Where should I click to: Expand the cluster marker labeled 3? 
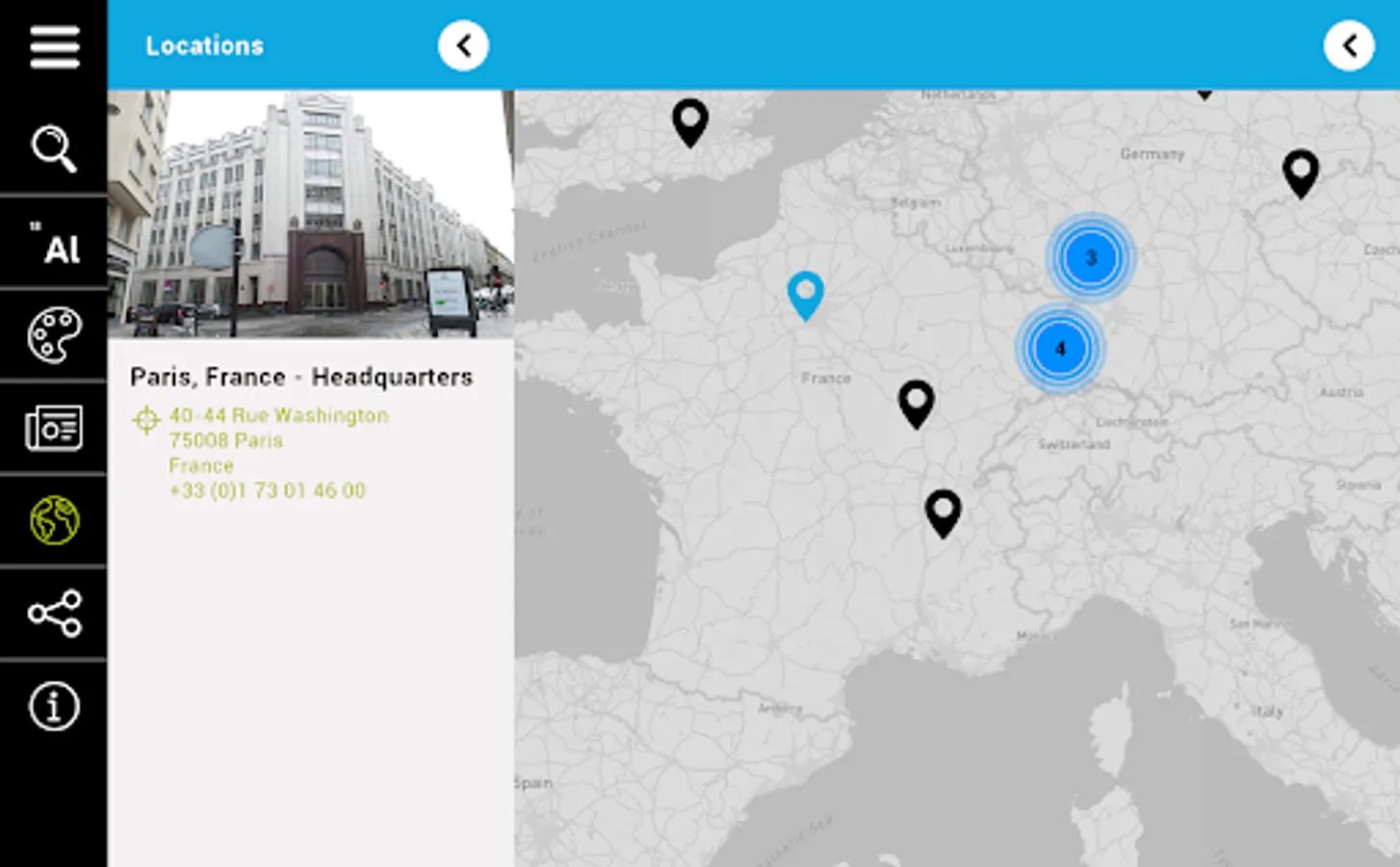point(1091,258)
